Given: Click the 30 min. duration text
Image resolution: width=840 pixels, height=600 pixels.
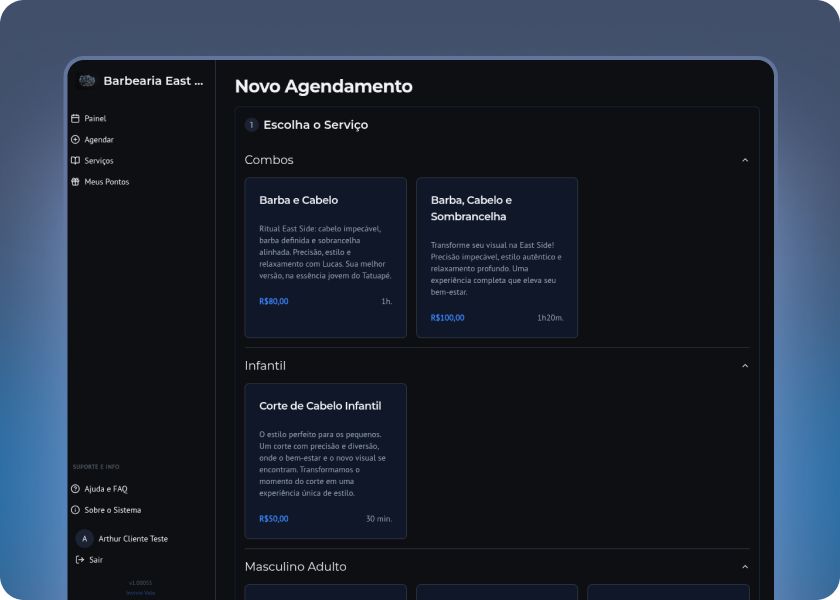Looking at the screenshot, I should (x=379, y=519).
